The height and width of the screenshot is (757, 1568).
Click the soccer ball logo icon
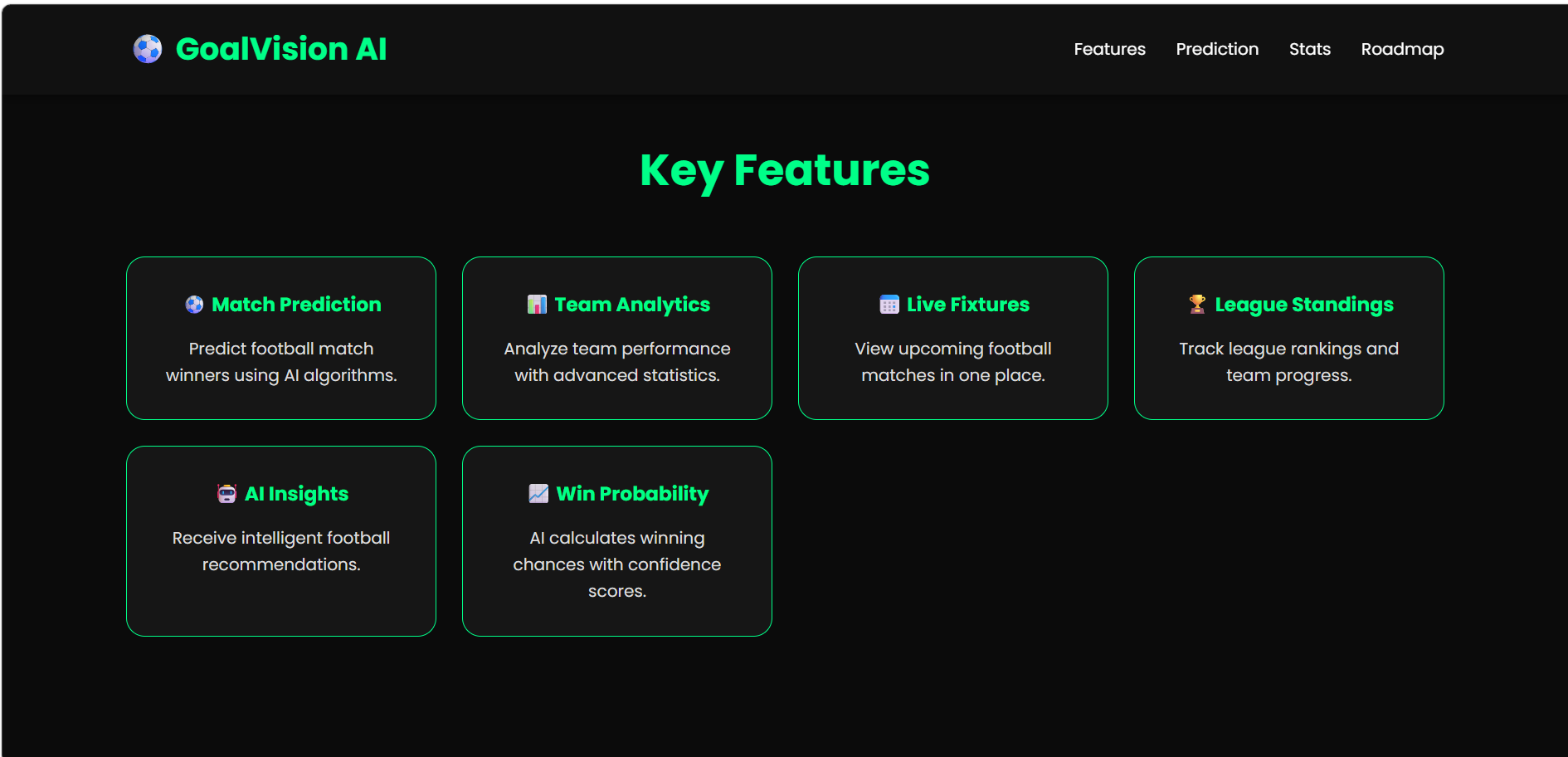[148, 49]
